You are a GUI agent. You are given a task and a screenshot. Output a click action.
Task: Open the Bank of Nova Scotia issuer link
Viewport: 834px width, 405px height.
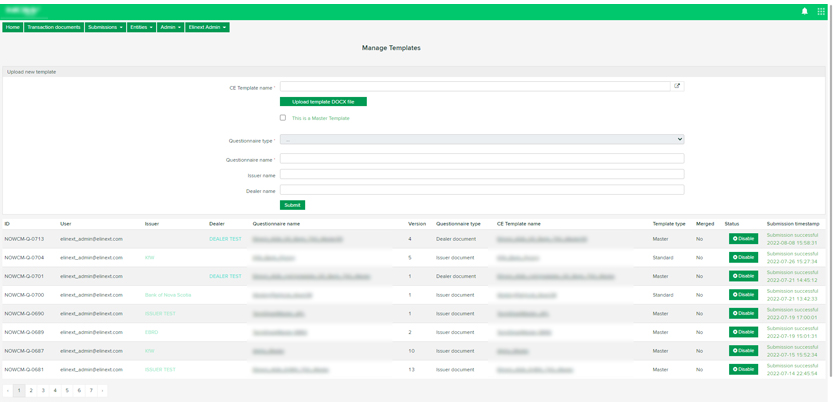coord(168,295)
